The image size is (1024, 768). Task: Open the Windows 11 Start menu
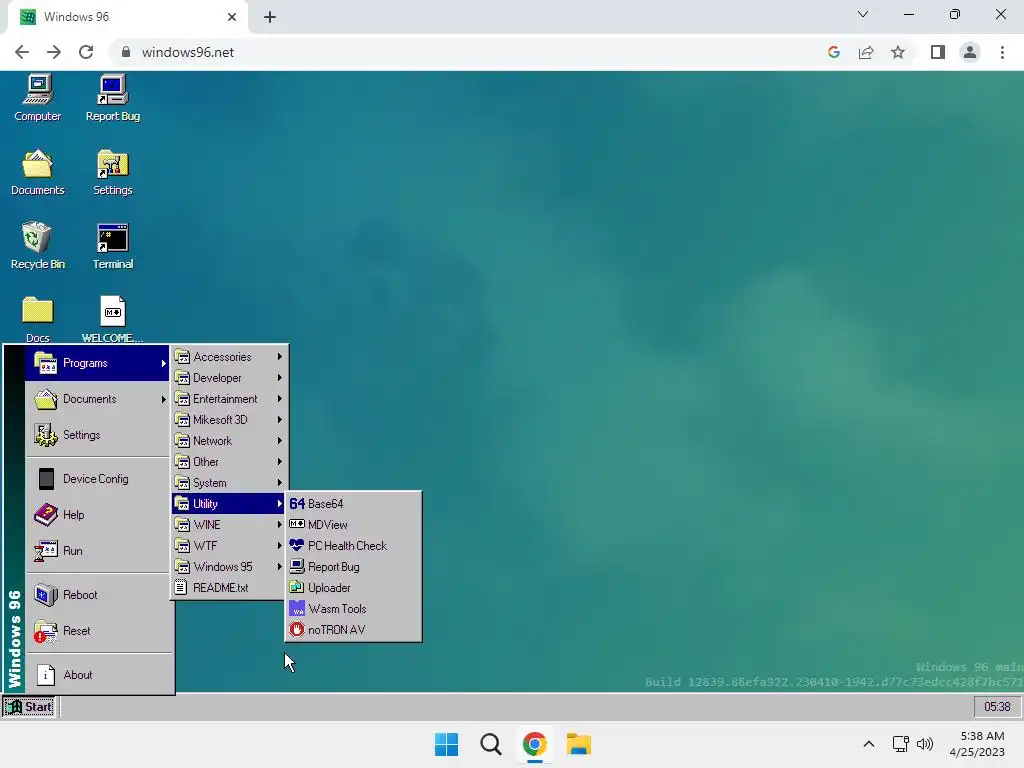click(x=447, y=744)
